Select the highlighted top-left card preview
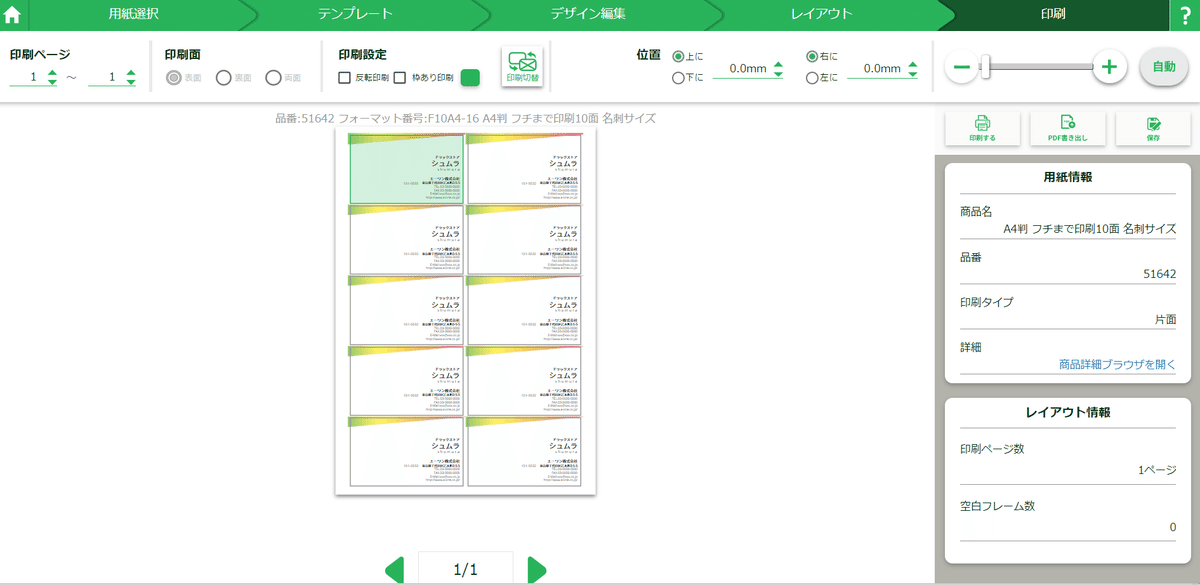1200x585 pixels. click(x=406, y=169)
